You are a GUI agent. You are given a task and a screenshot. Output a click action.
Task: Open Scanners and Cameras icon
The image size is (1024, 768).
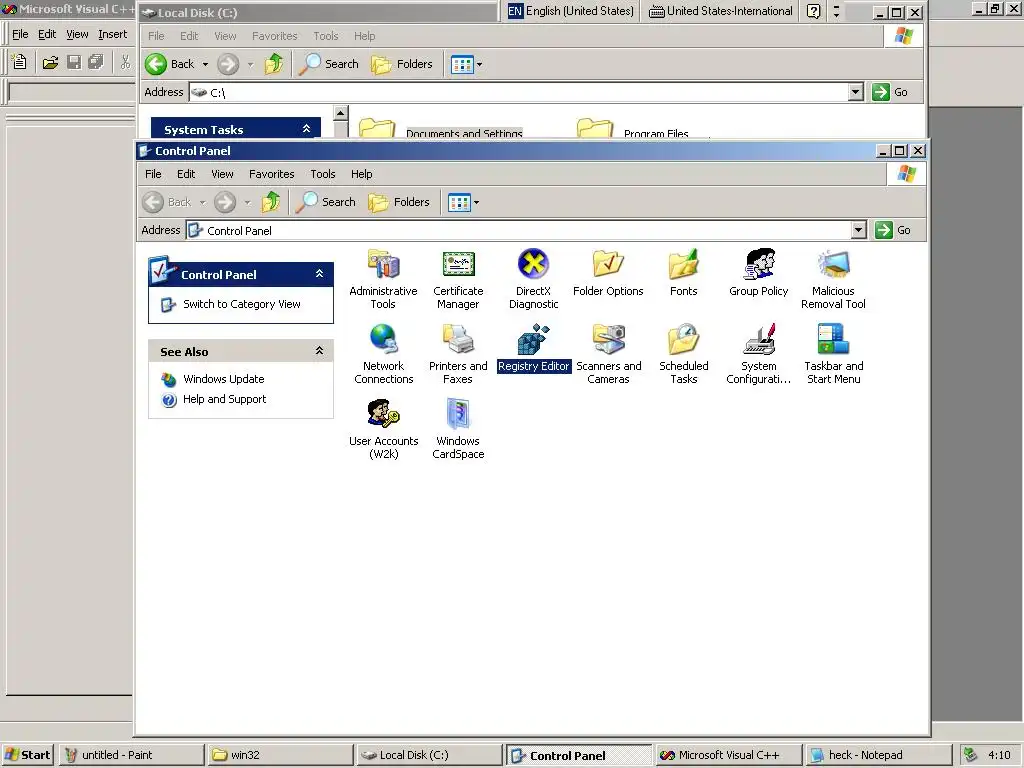point(608,340)
